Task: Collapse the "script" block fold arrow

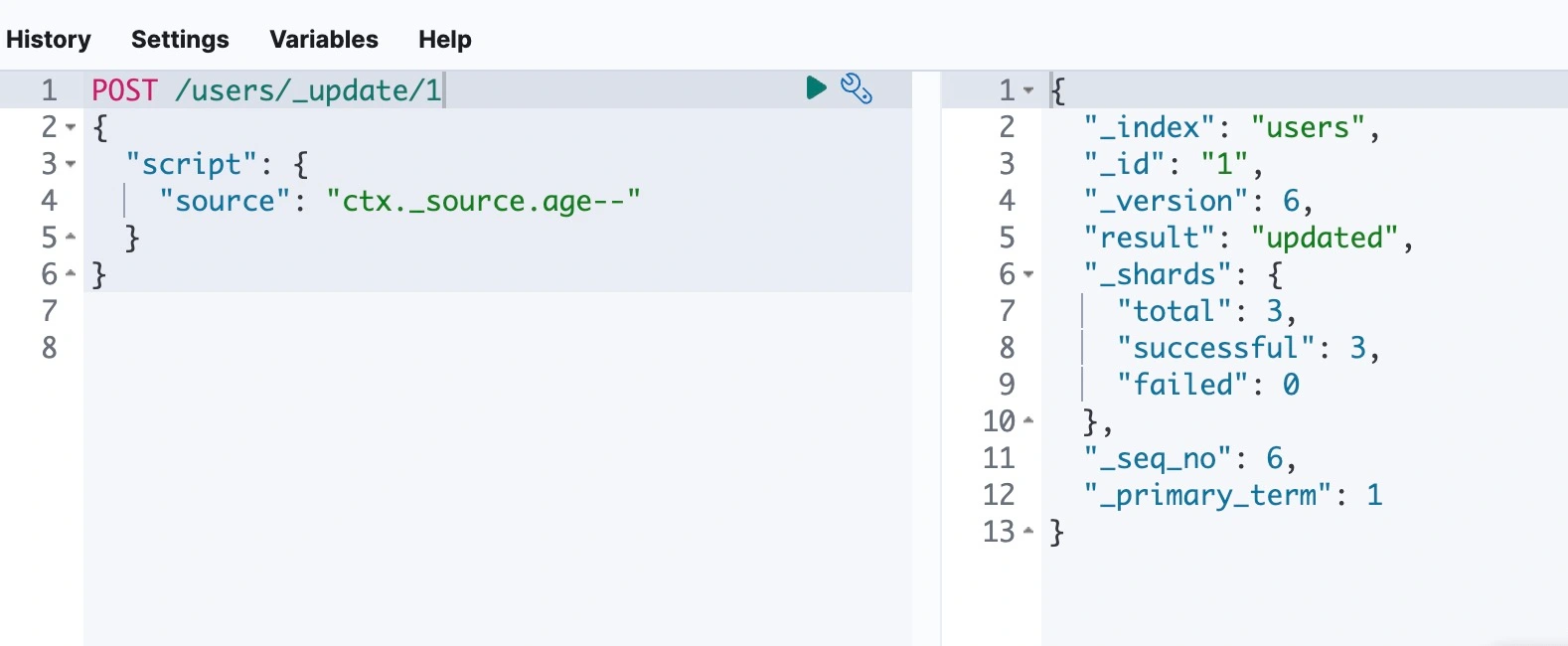Action: click(x=71, y=164)
